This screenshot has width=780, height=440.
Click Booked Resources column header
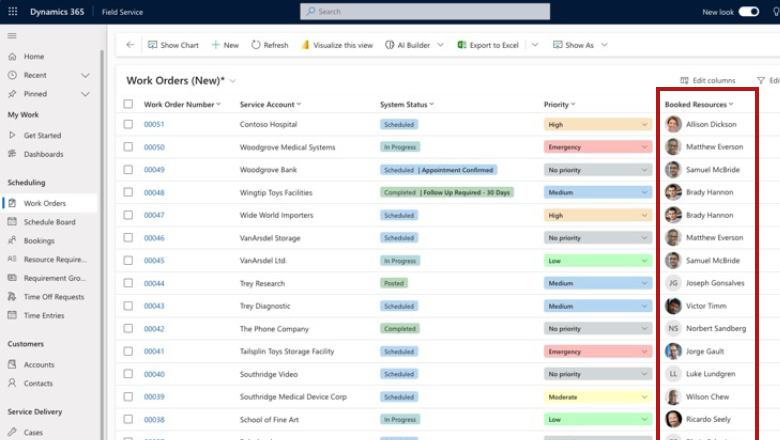tap(699, 104)
